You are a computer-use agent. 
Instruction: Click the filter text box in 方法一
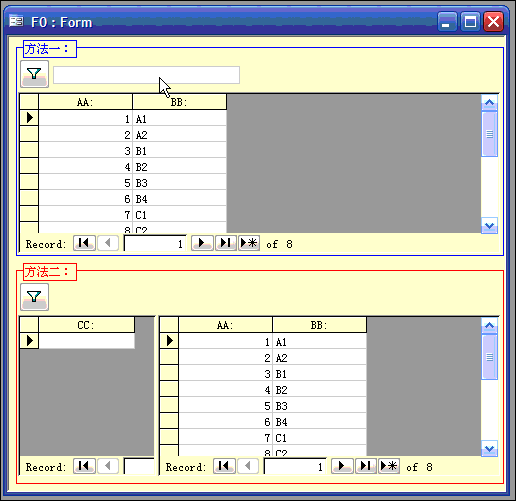click(146, 75)
